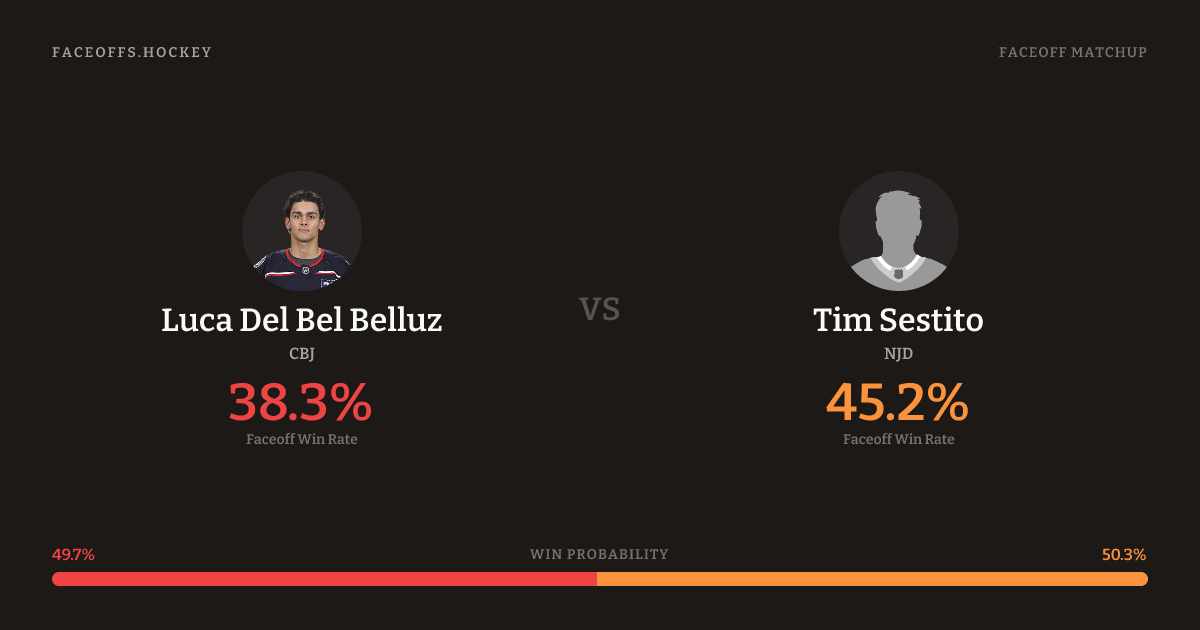This screenshot has width=1200, height=630.
Task: Click the CBJ team abbreviation
Action: pos(301,353)
